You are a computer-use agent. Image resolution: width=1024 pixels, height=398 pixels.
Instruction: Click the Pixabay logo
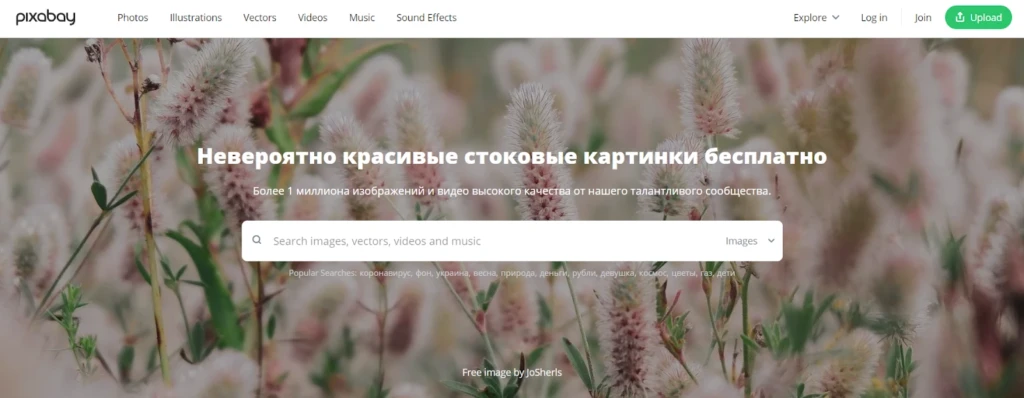pyautogui.click(x=46, y=18)
